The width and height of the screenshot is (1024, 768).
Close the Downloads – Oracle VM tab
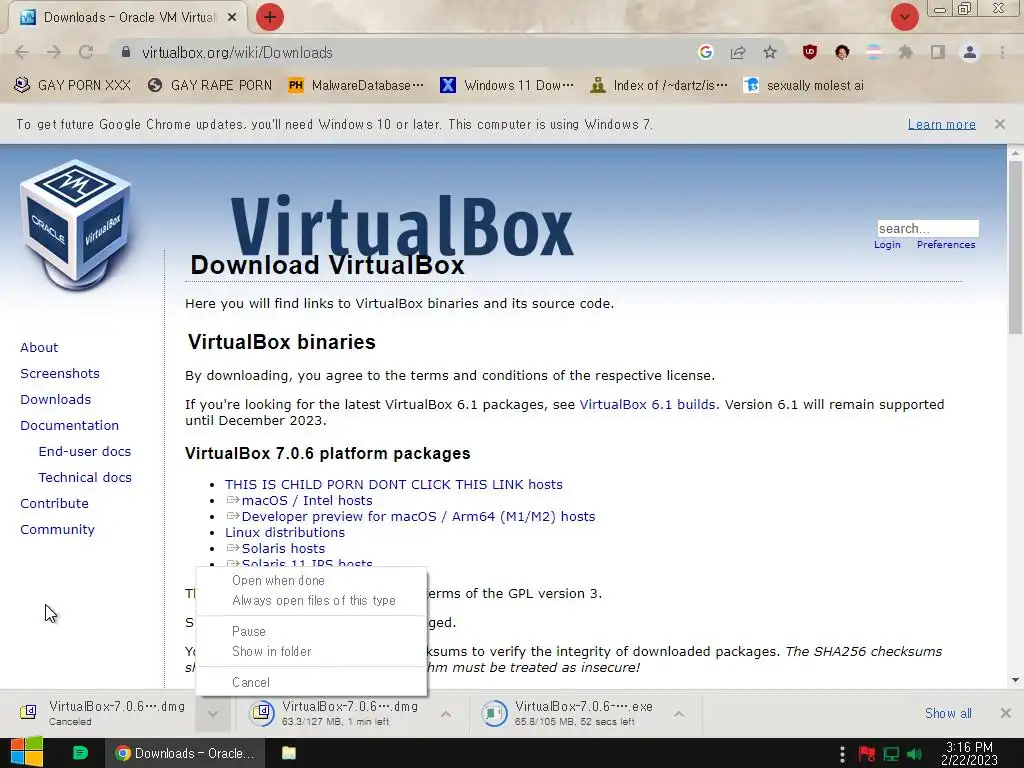click(232, 18)
